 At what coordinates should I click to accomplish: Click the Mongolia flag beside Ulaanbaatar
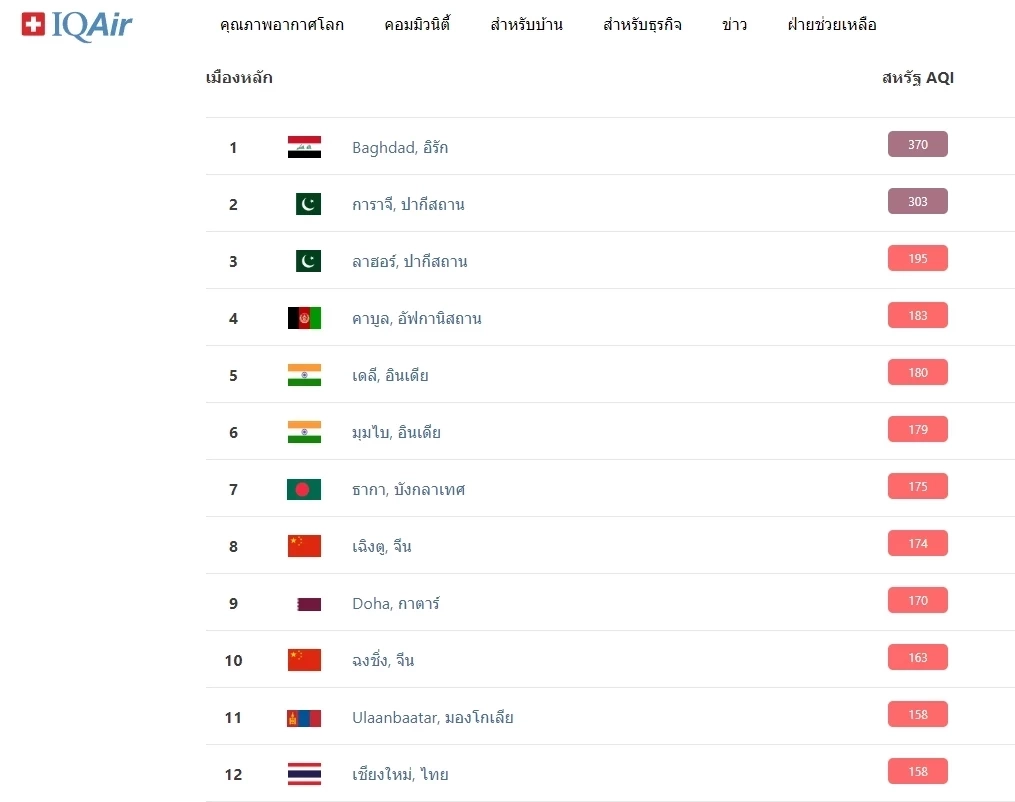[x=304, y=718]
